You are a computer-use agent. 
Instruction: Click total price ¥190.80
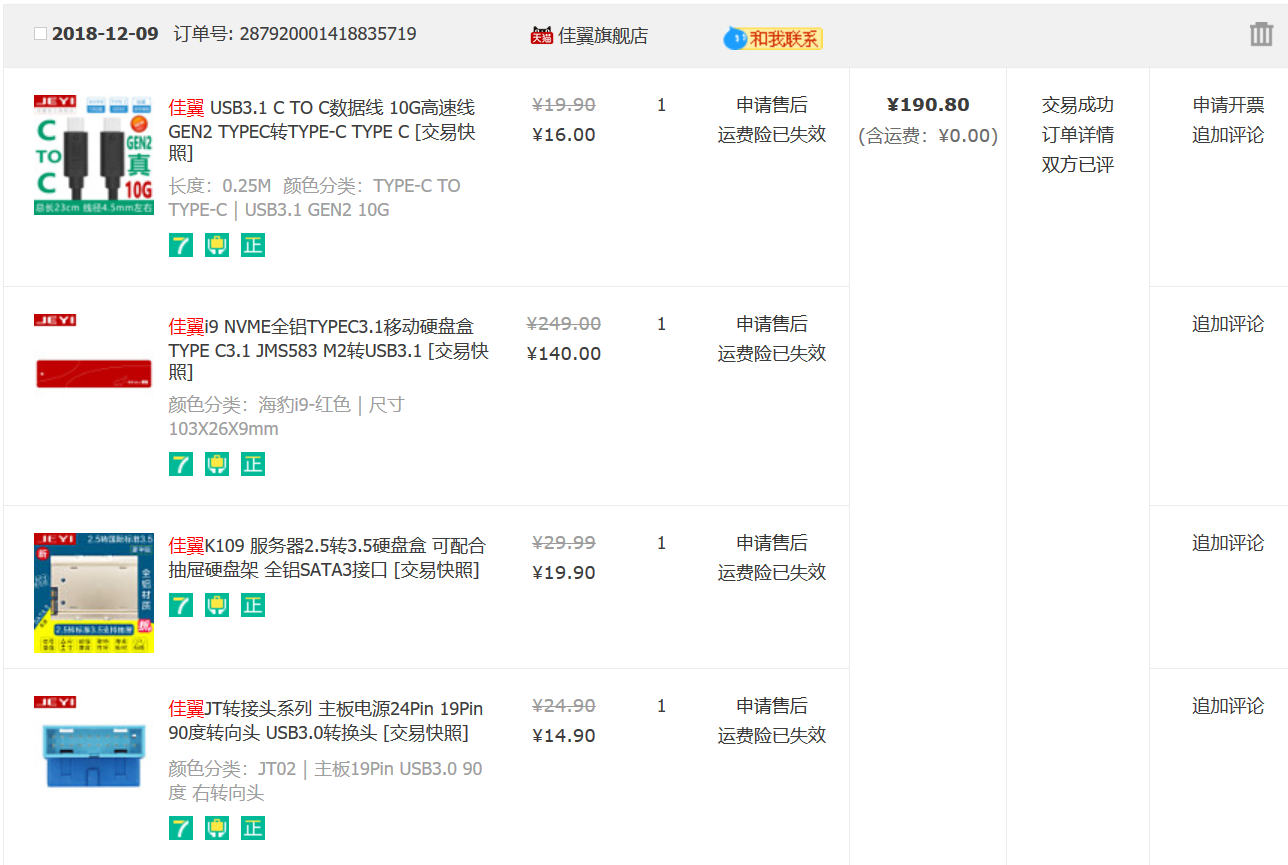928,105
